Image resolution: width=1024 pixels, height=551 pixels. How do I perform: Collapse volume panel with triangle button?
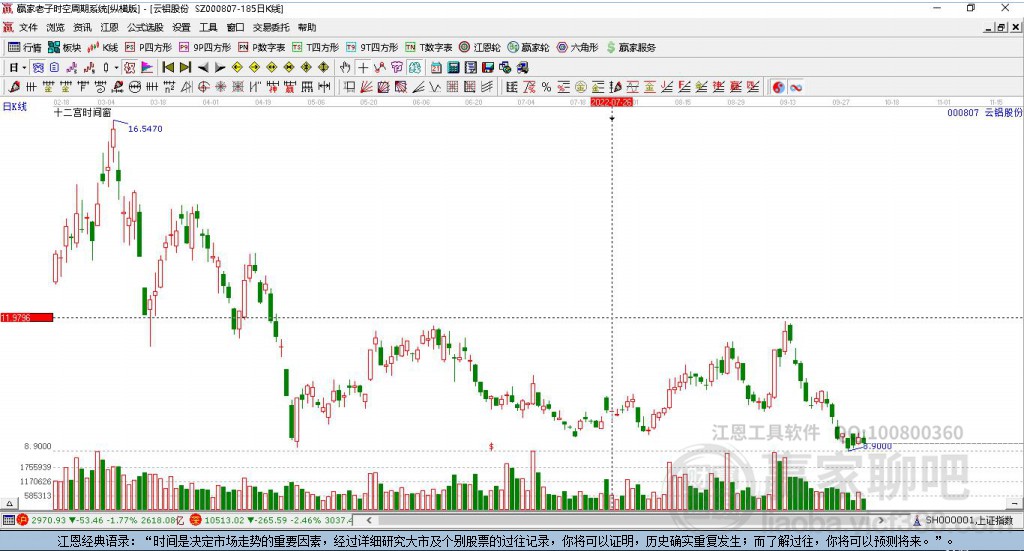click(x=9, y=503)
